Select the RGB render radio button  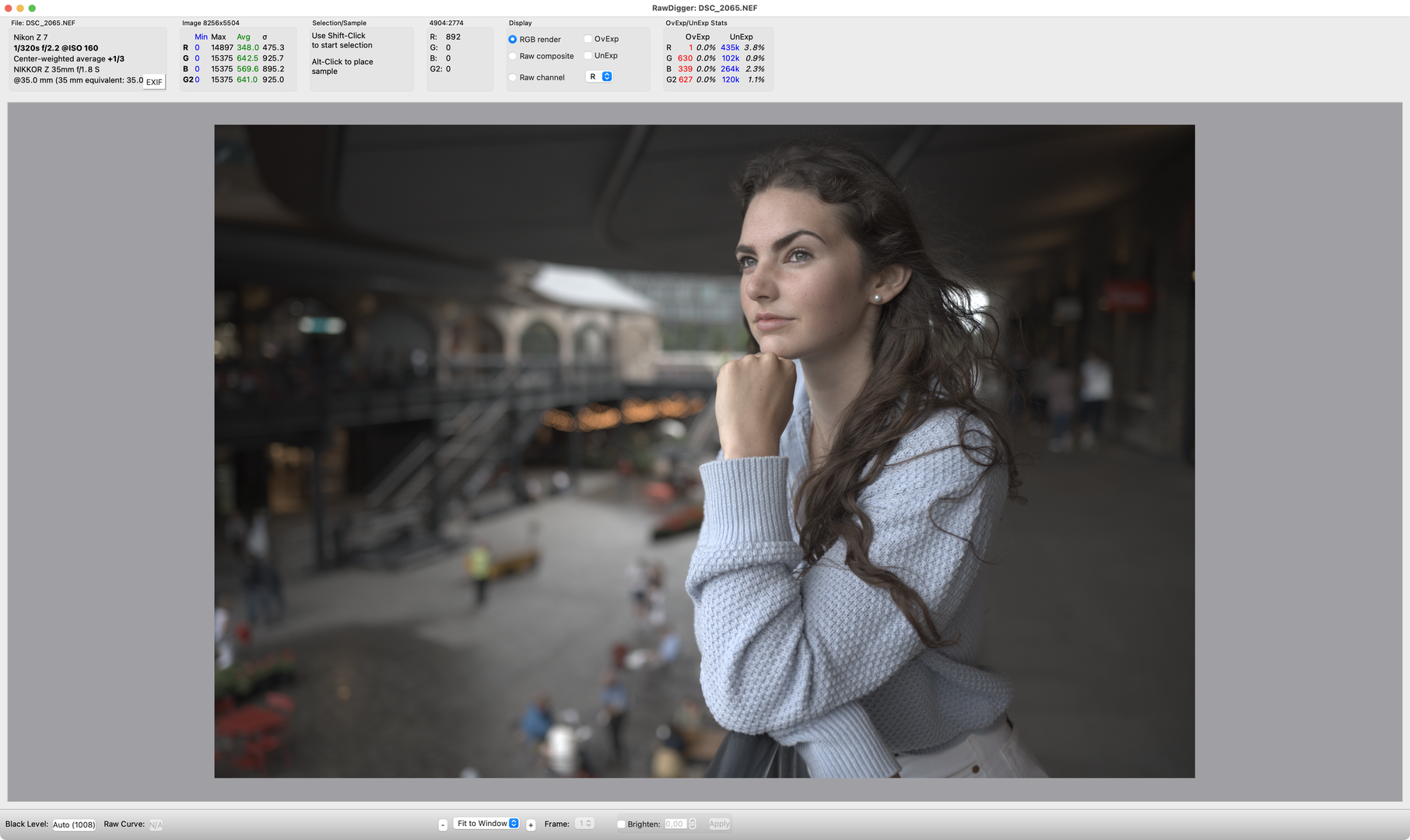512,40
